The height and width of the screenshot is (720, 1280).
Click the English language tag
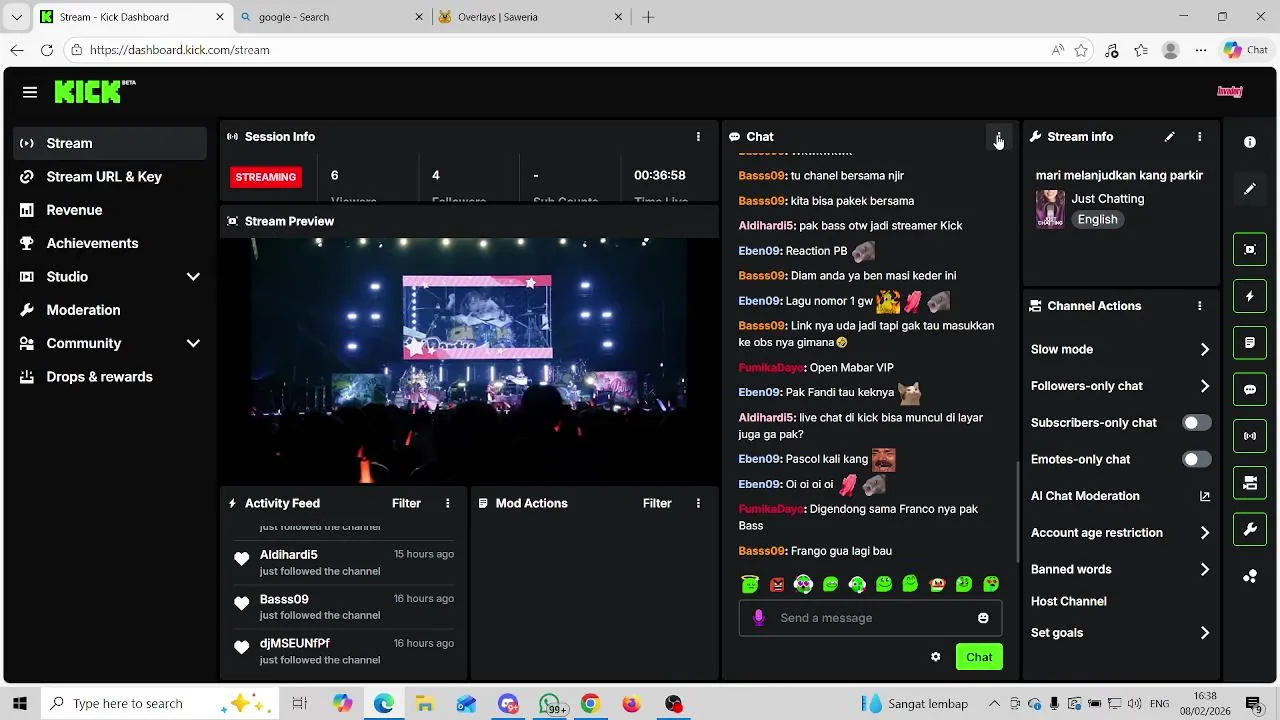click(1097, 219)
